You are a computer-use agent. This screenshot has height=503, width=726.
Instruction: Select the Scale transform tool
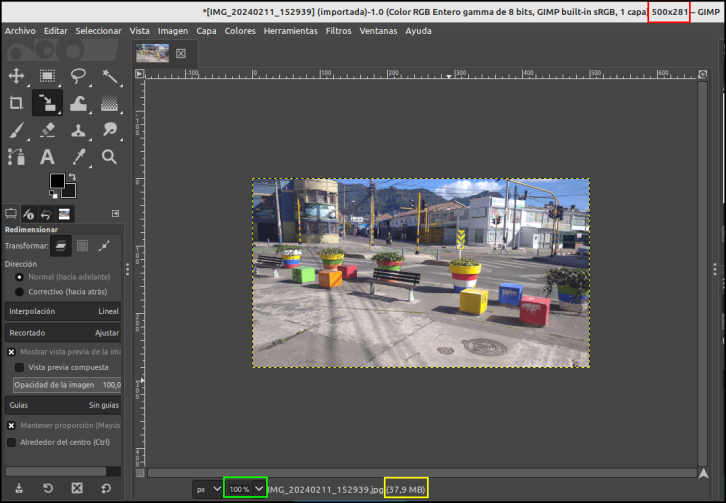point(47,103)
